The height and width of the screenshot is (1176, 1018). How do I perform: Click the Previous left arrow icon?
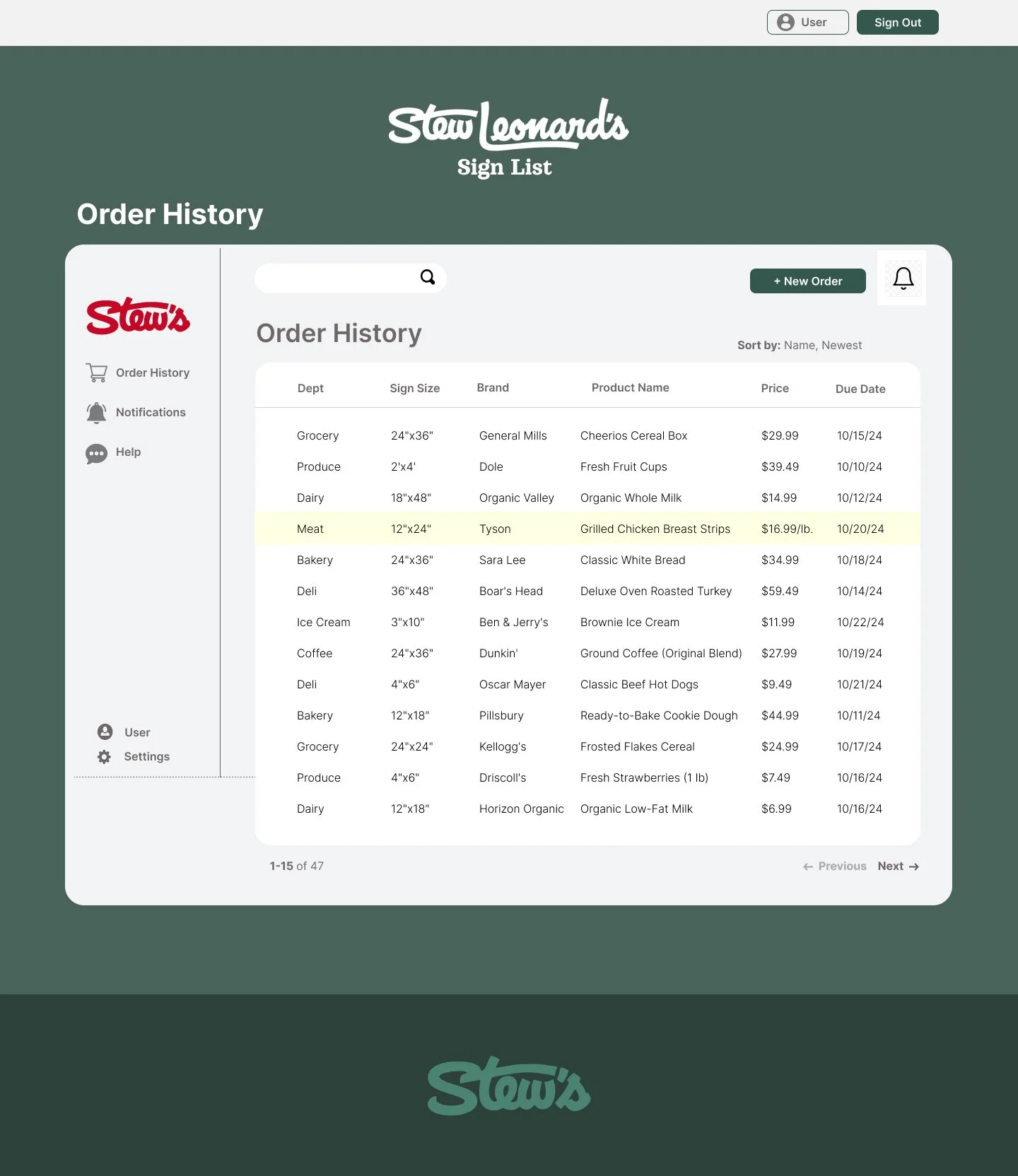(x=808, y=866)
